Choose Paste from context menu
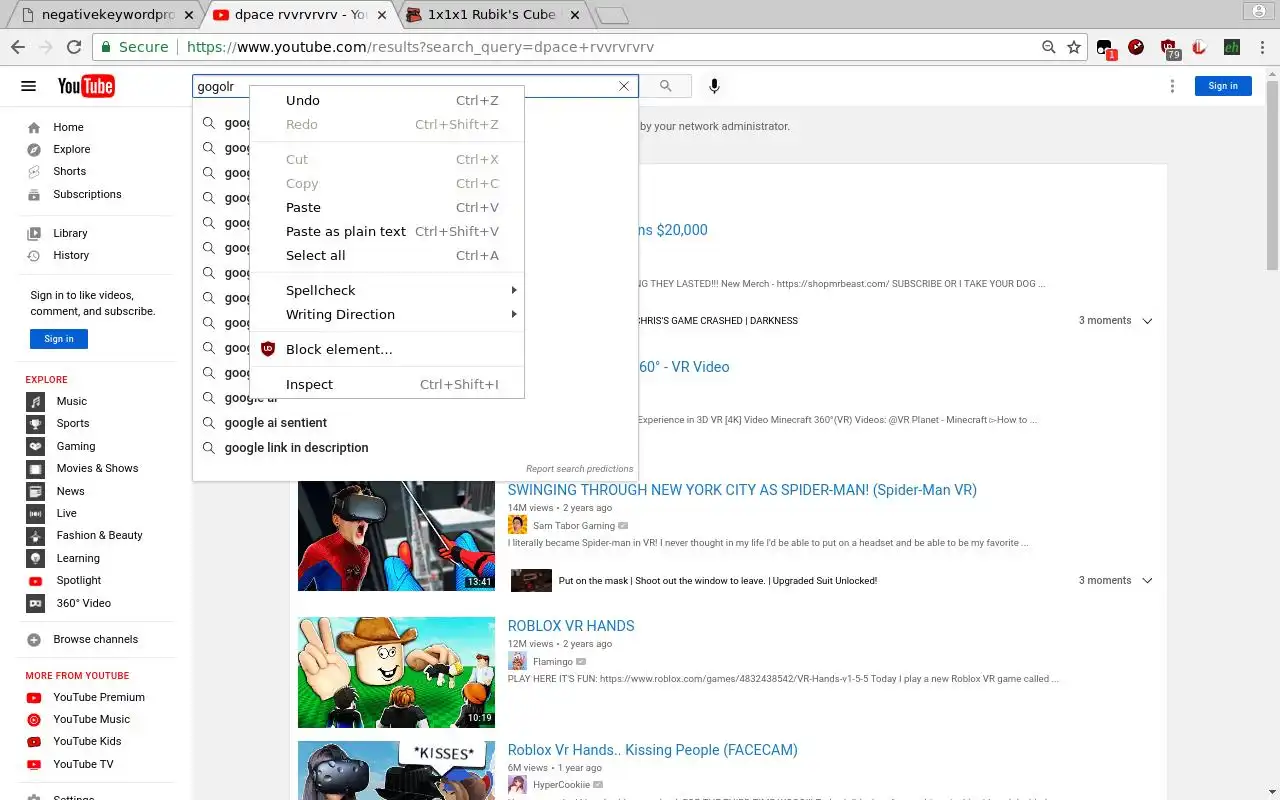1280x800 pixels. [387, 207]
